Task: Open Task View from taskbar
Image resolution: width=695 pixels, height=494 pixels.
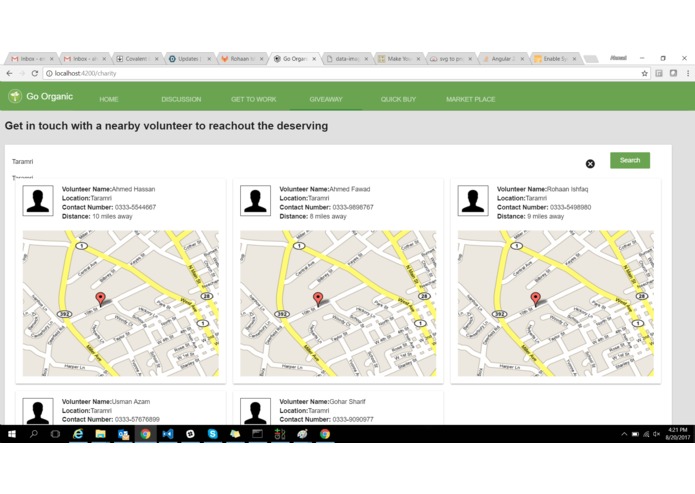Action: [55, 434]
